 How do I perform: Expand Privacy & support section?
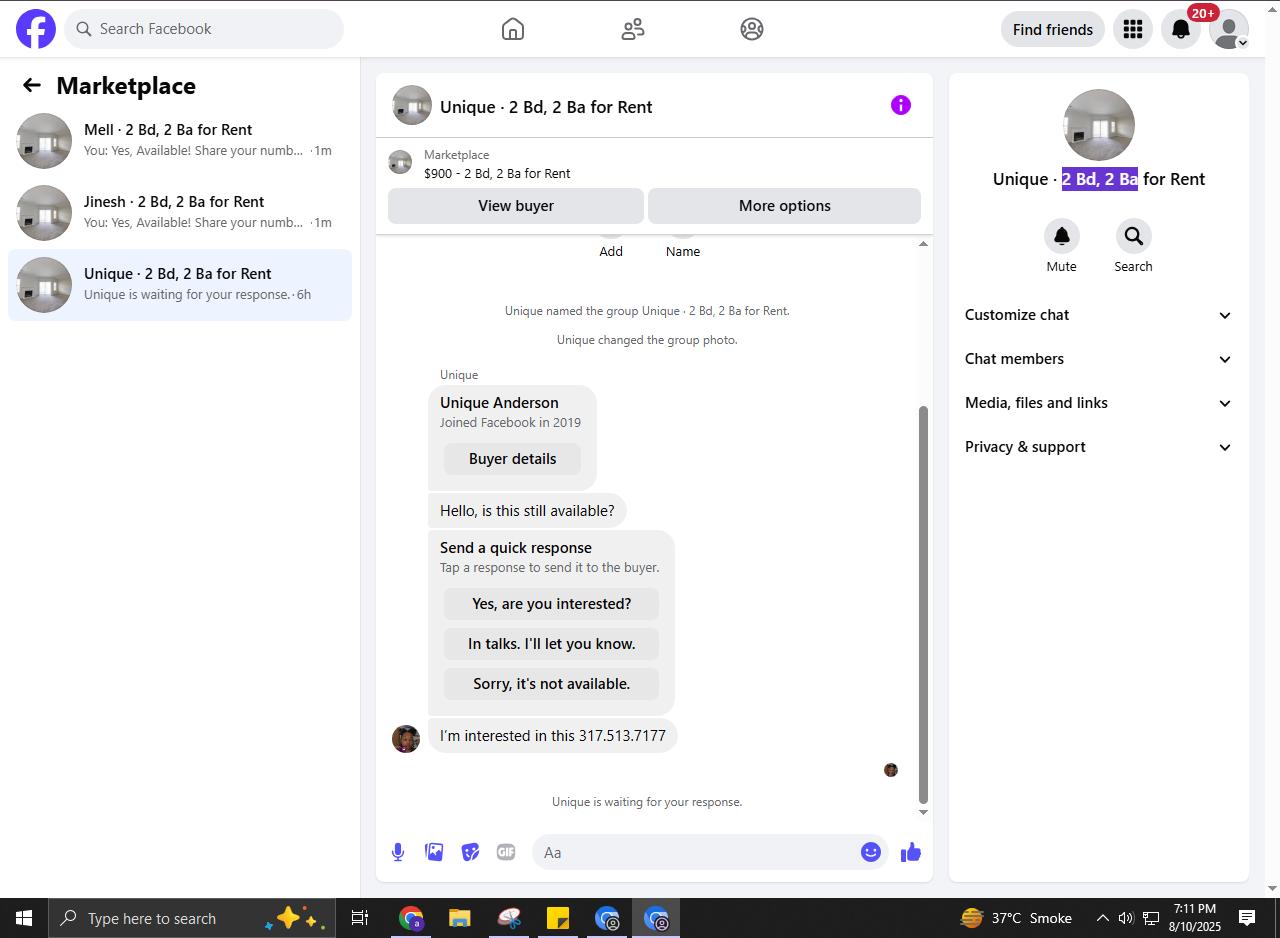click(1098, 447)
